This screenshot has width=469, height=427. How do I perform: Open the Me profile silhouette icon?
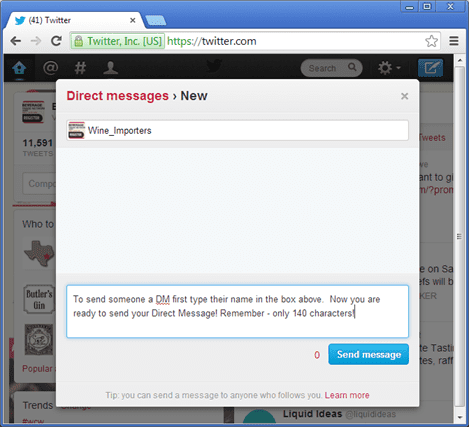coord(111,68)
